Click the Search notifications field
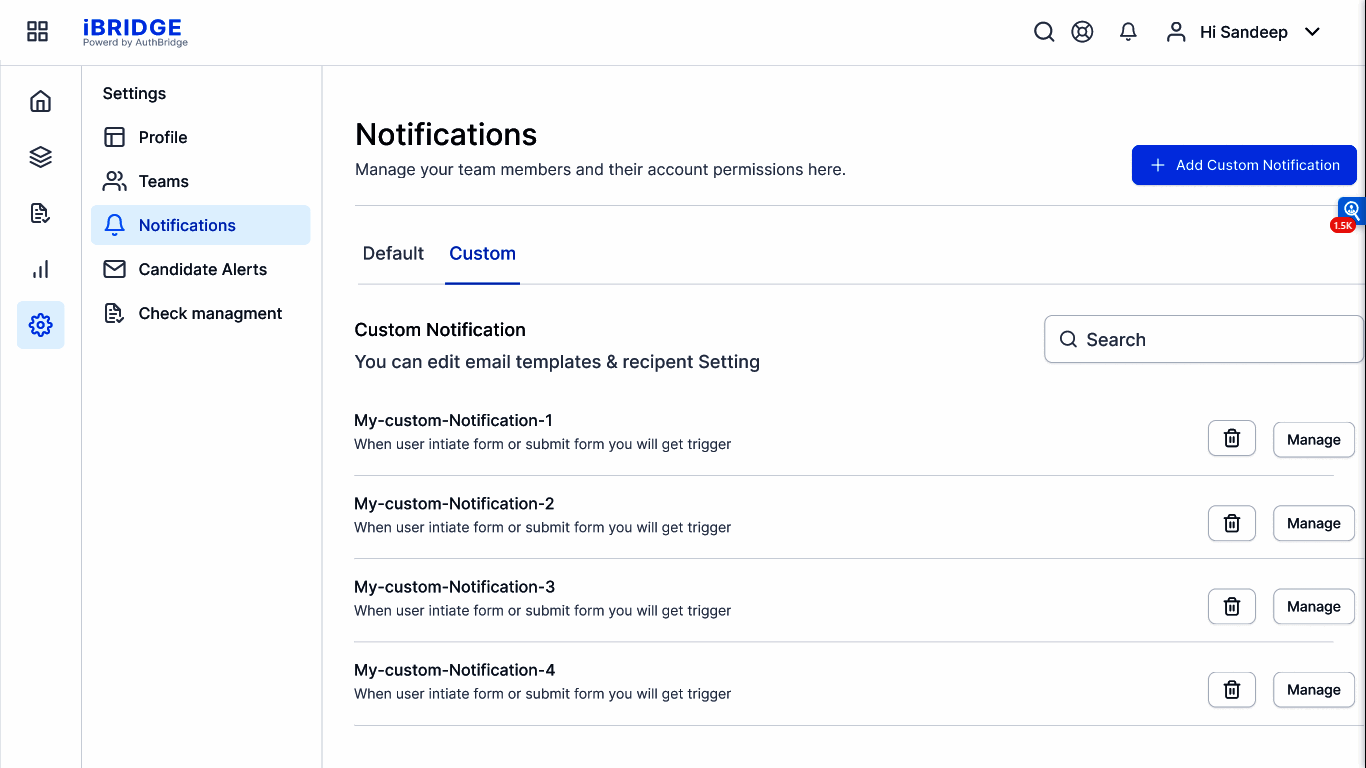 pos(1204,340)
